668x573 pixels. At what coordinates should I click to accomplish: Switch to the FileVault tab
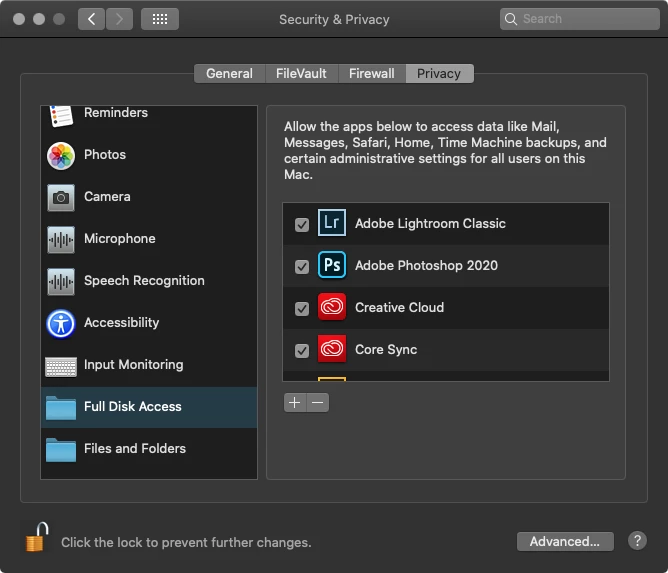pos(301,73)
